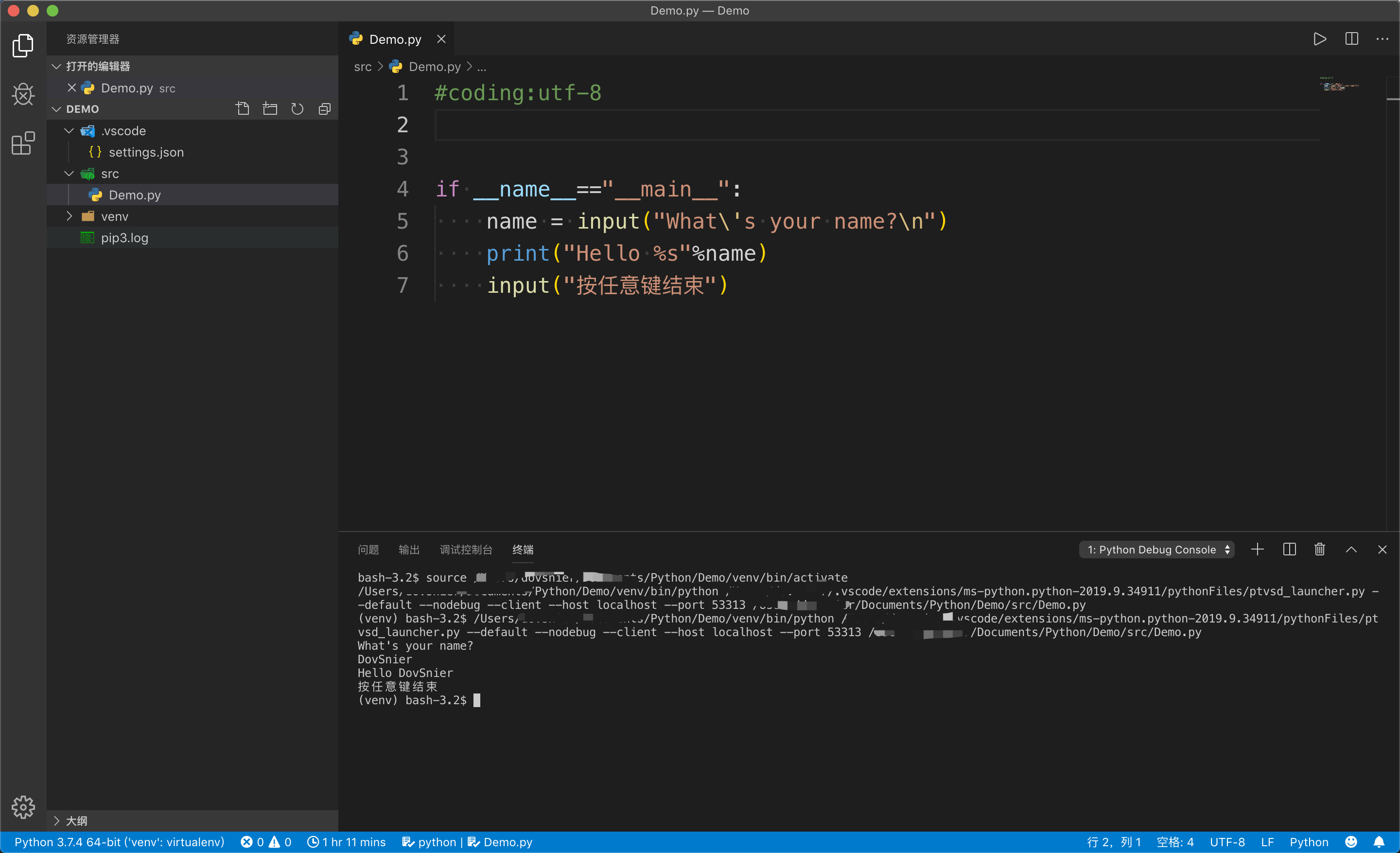Open the Extensions view icon

[23, 143]
